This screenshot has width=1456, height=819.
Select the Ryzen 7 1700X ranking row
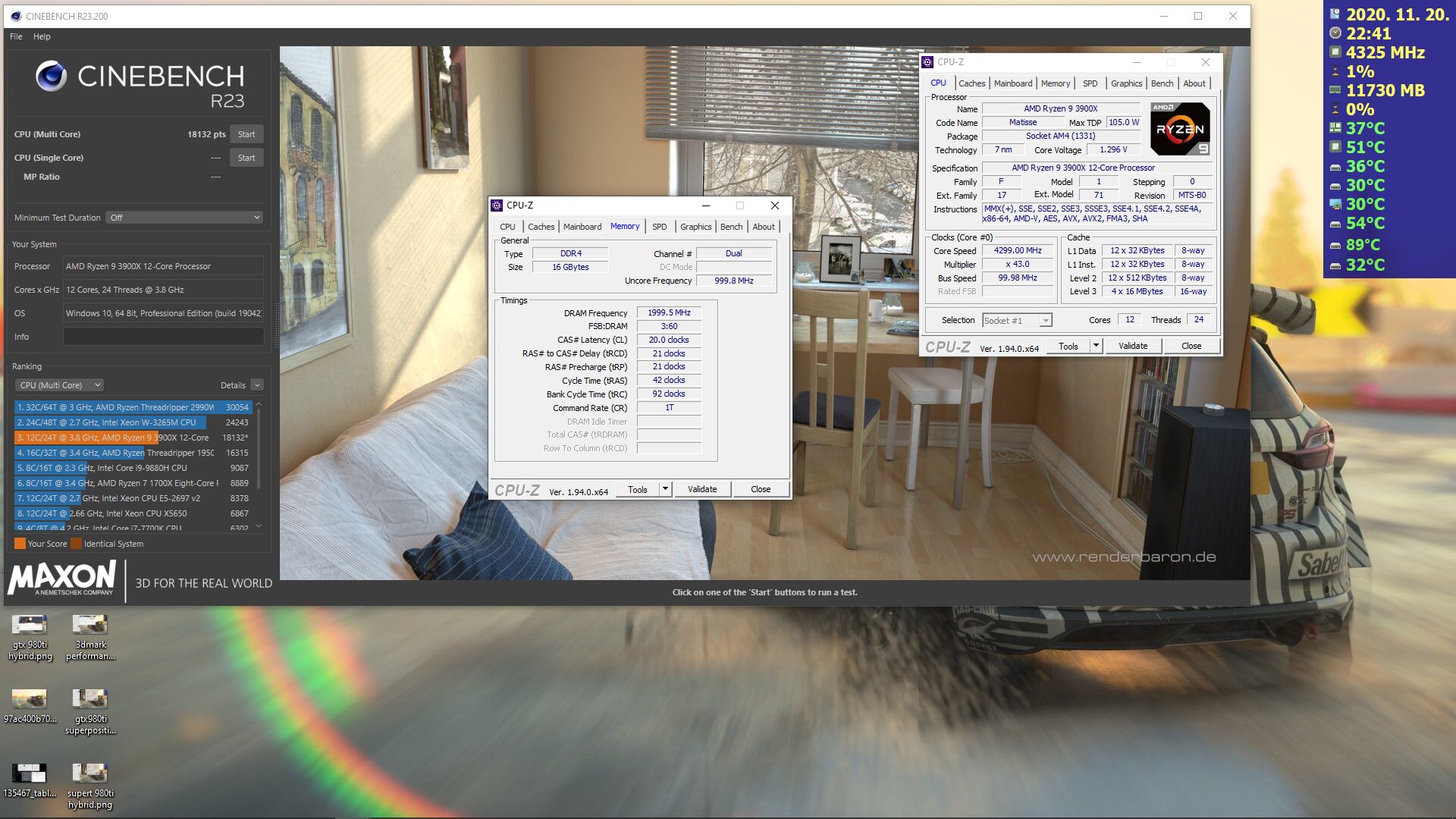click(133, 483)
